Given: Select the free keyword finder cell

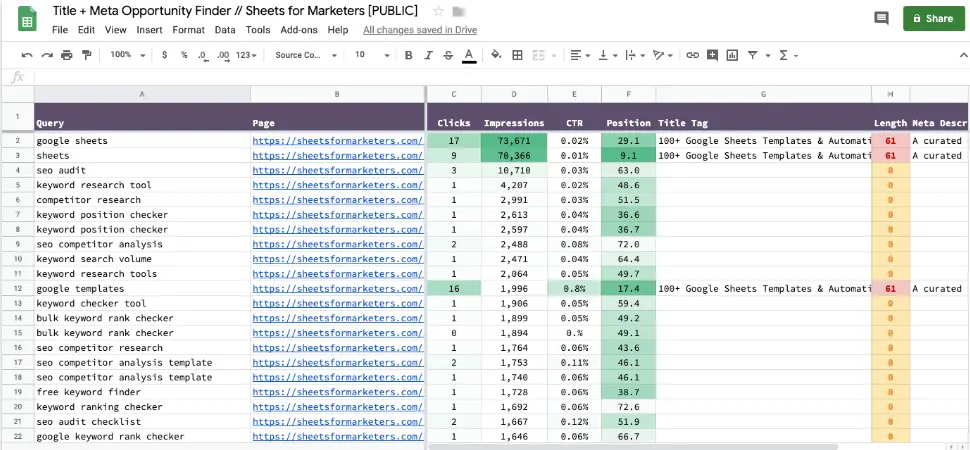Looking at the screenshot, I should coord(142,392).
